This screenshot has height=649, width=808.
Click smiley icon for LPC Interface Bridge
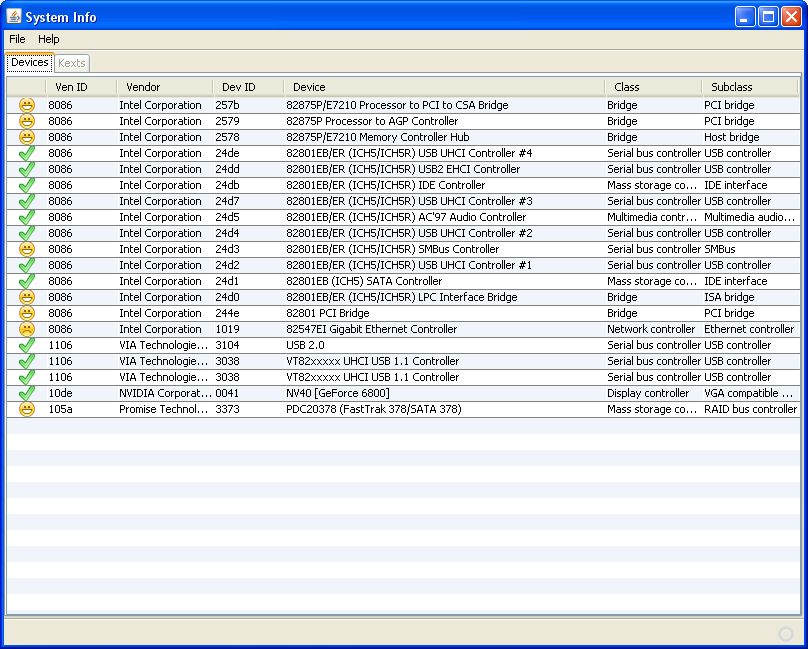click(27, 297)
